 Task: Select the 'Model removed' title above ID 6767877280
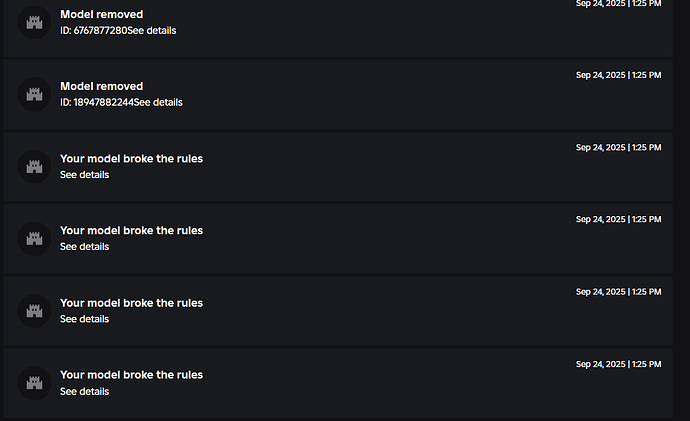point(101,15)
